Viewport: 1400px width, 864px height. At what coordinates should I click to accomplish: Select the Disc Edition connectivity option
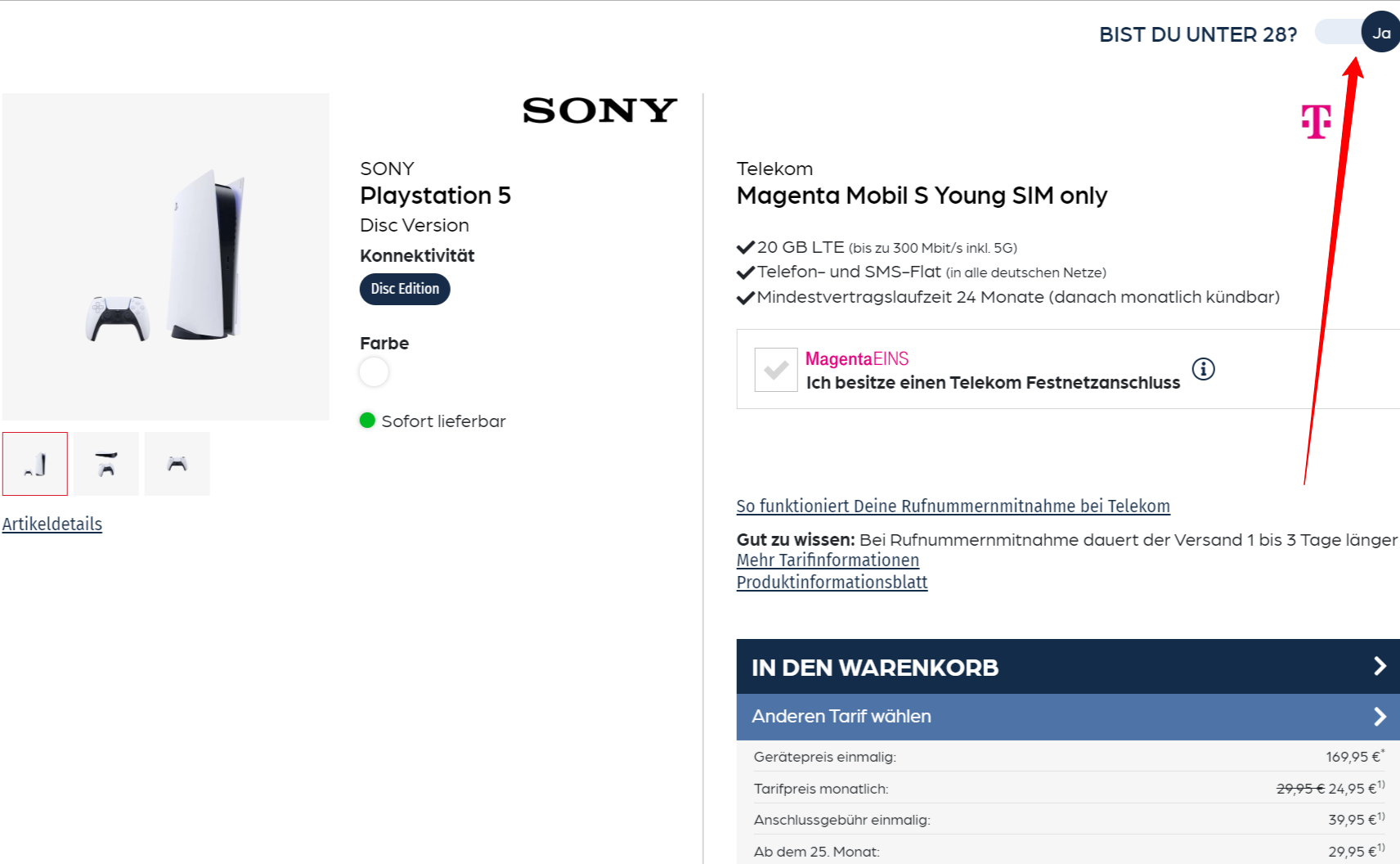tap(405, 289)
